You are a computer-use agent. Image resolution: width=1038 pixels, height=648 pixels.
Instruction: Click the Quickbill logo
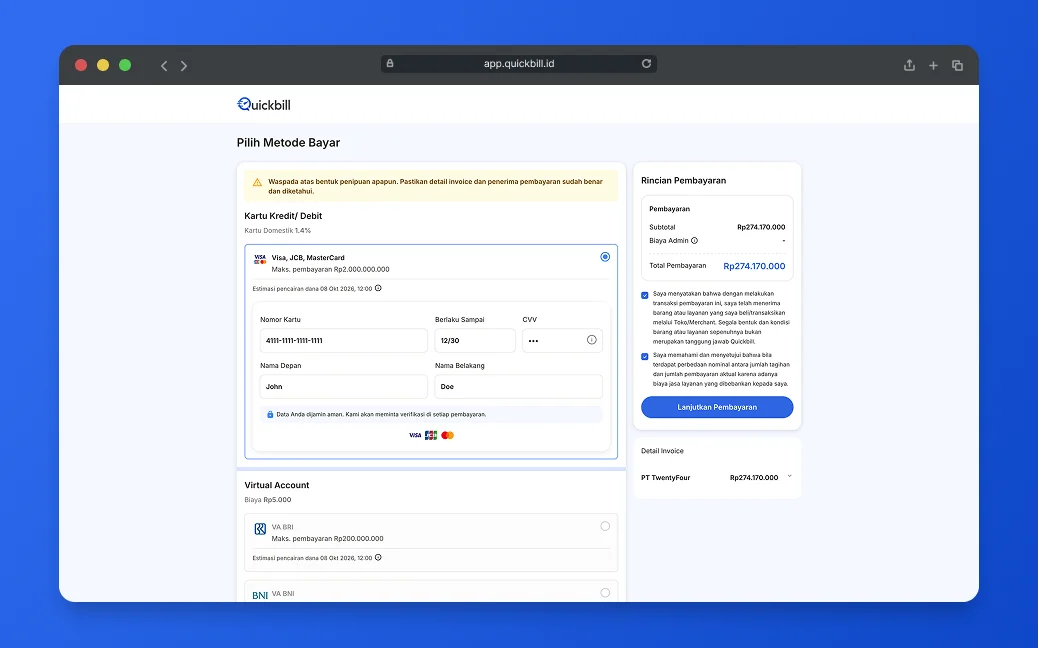[x=264, y=105]
